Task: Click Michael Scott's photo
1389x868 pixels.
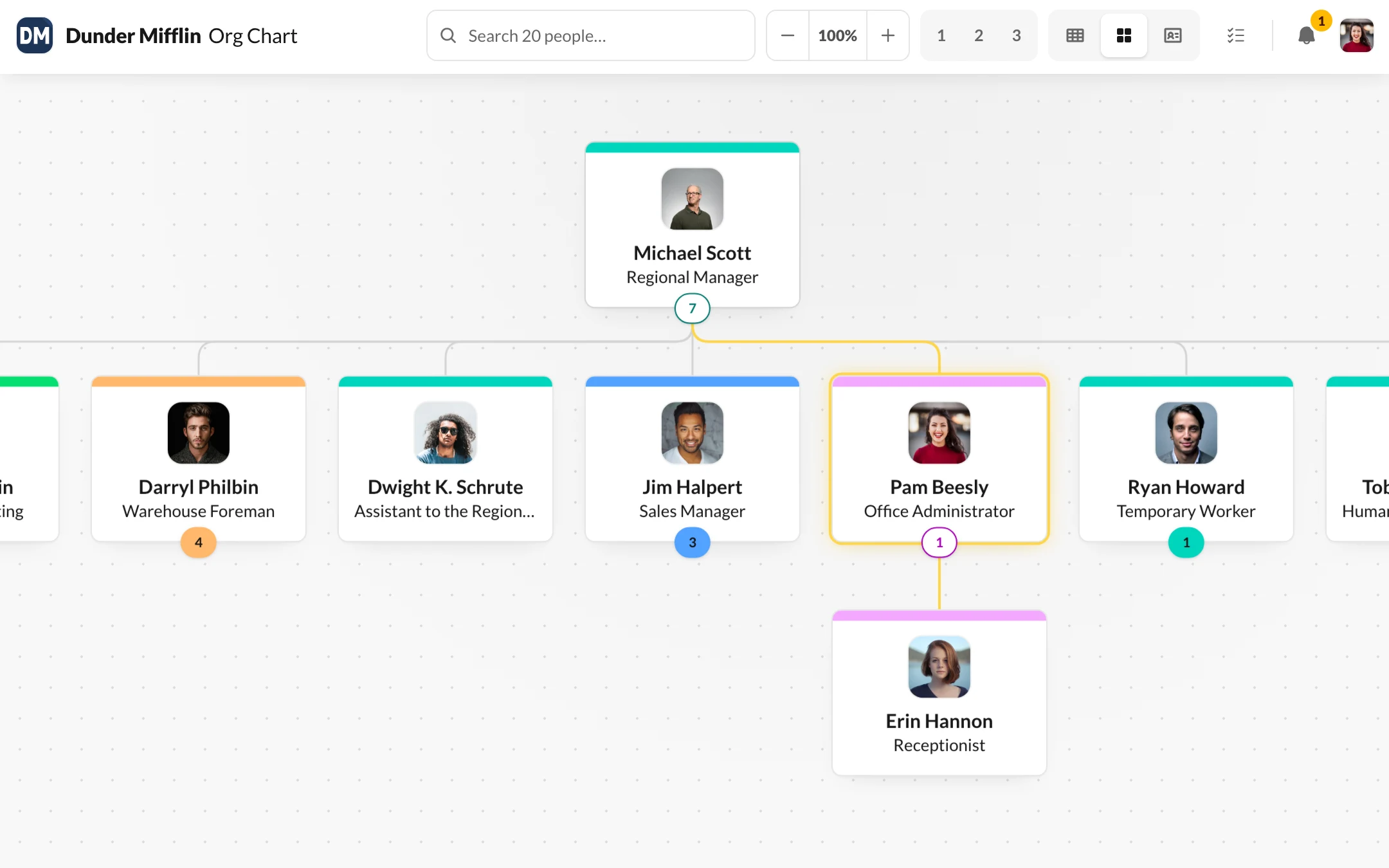Action: point(693,199)
